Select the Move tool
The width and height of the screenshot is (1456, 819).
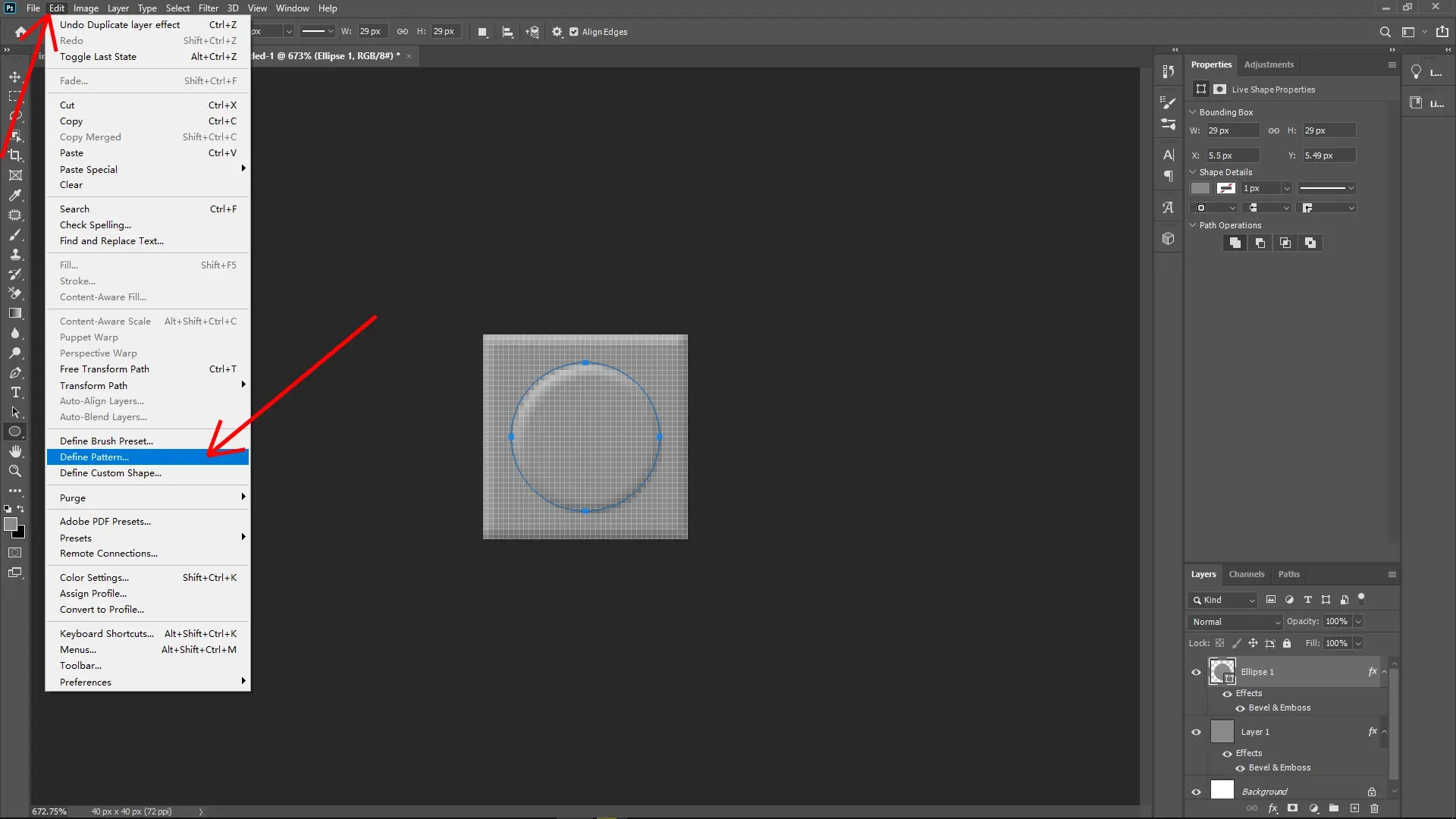(15, 77)
